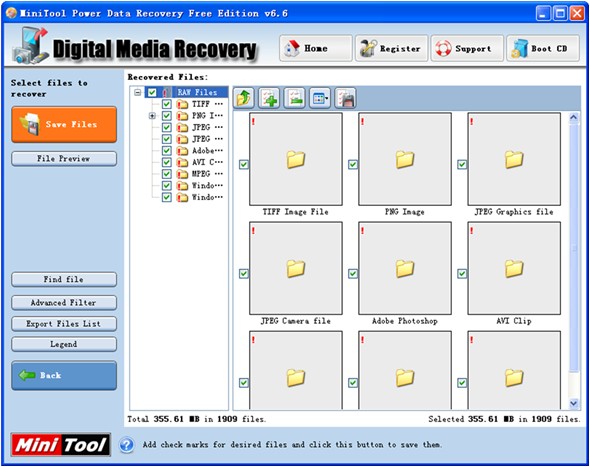Uncheck the TIFF tree checkbox
Image resolution: width=590 pixels, height=467 pixels.
(167, 104)
